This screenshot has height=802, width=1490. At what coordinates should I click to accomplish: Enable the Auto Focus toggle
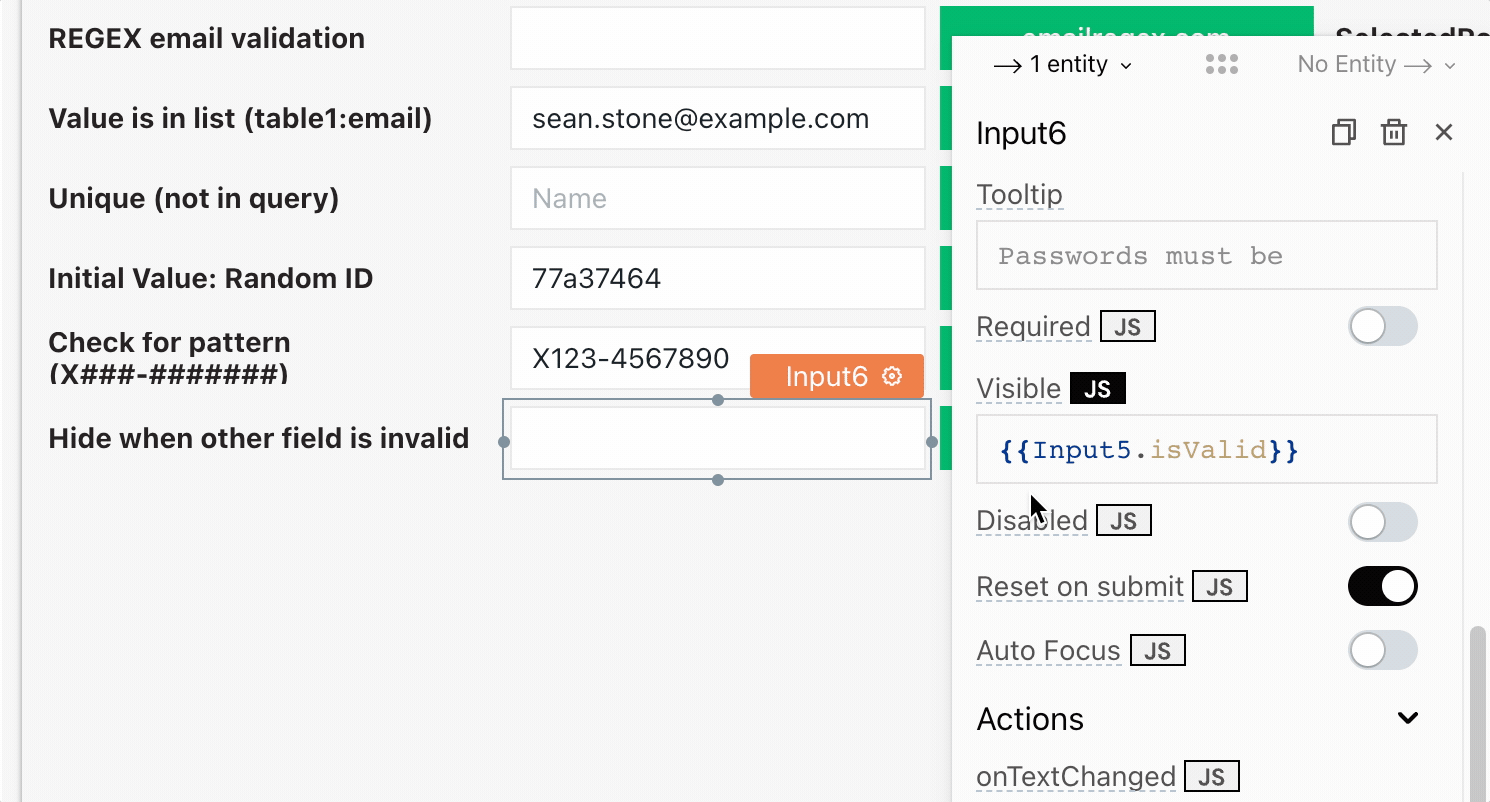(x=1382, y=651)
